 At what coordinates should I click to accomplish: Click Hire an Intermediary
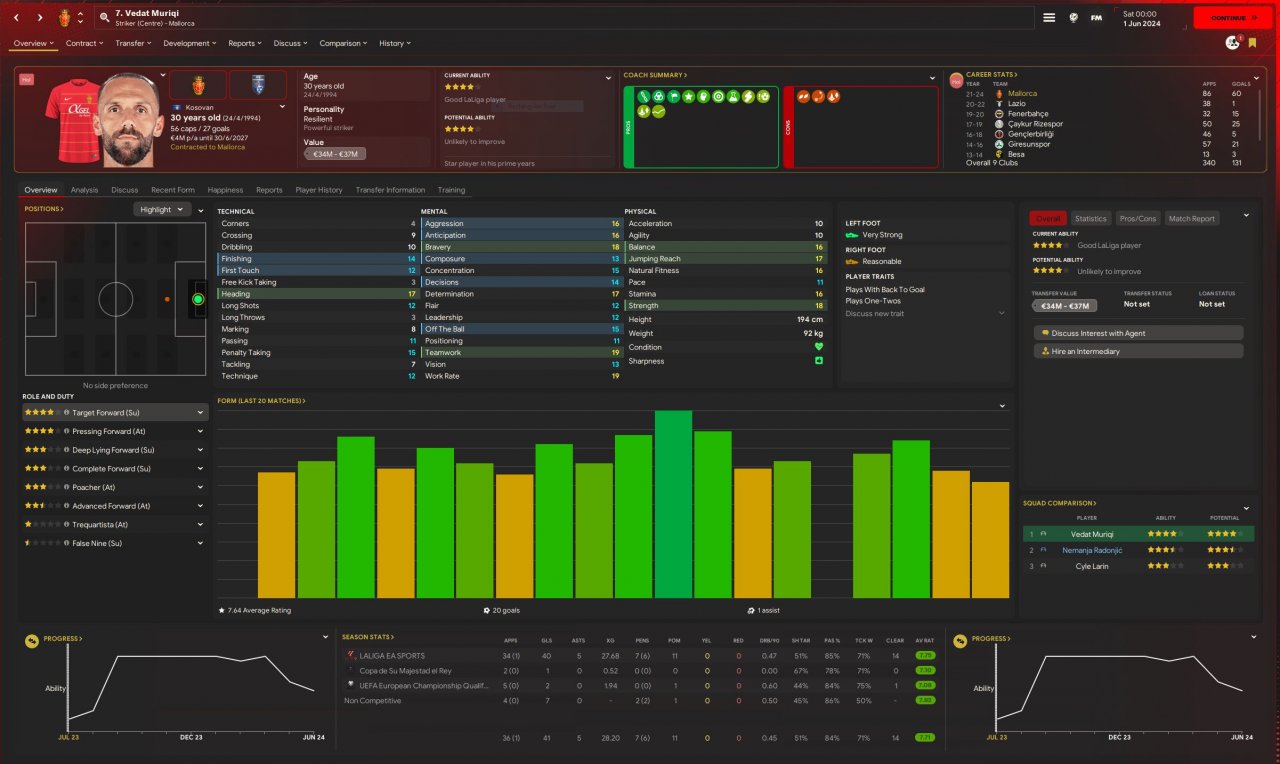point(1139,351)
